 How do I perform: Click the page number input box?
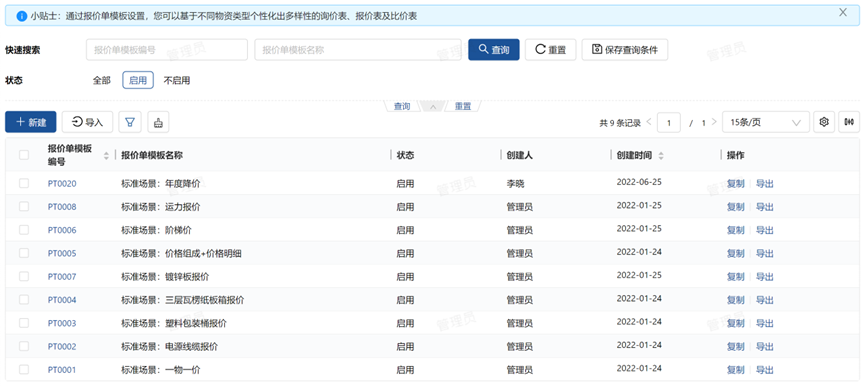[x=669, y=122]
